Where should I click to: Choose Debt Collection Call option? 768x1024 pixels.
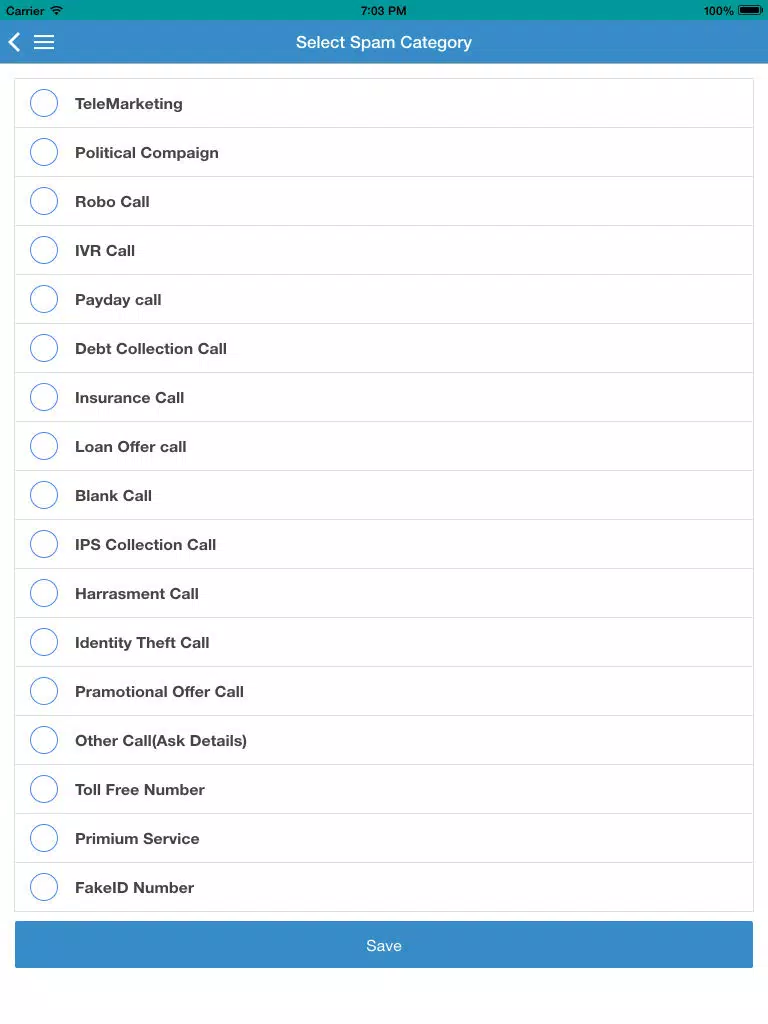(x=384, y=348)
